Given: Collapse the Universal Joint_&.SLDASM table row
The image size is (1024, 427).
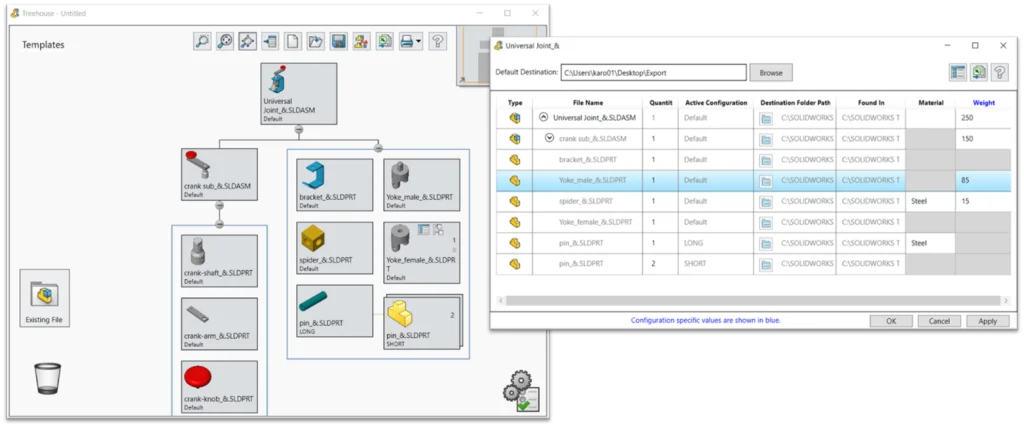Looking at the screenshot, I should click(543, 118).
